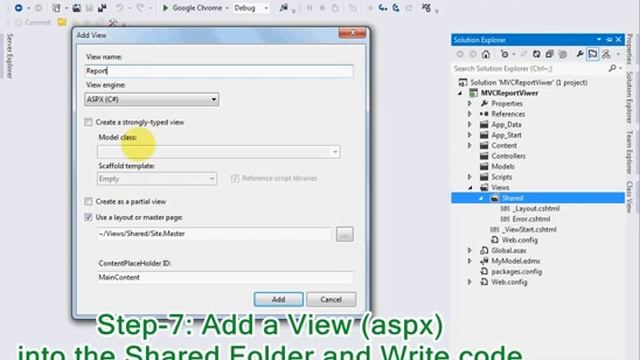This screenshot has width=640, height=360.
Task: Select _Layout.cshtml in Solution Explorer
Action: [x=536, y=209]
